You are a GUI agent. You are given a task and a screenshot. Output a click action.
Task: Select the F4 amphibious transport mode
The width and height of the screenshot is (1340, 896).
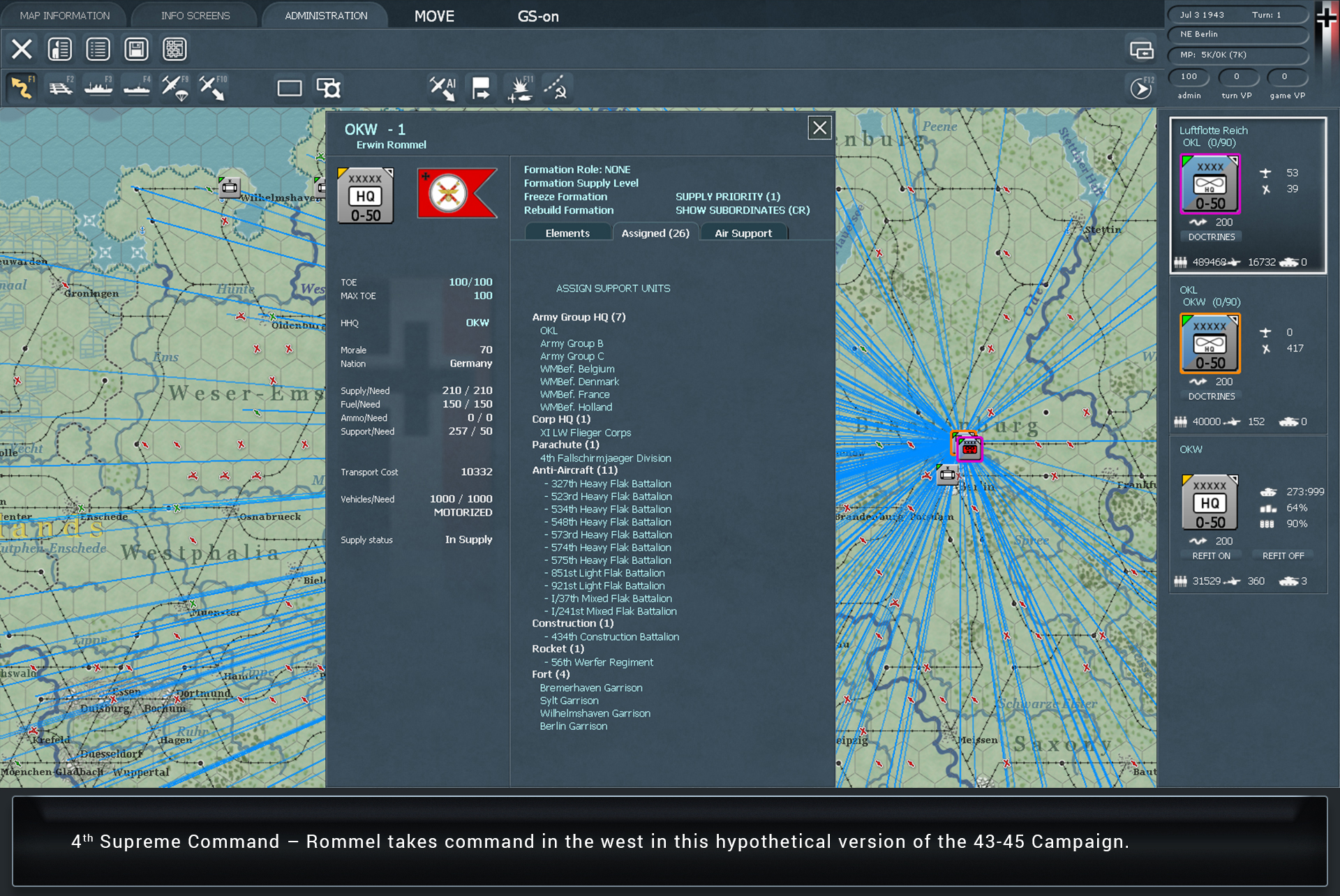pos(137,87)
